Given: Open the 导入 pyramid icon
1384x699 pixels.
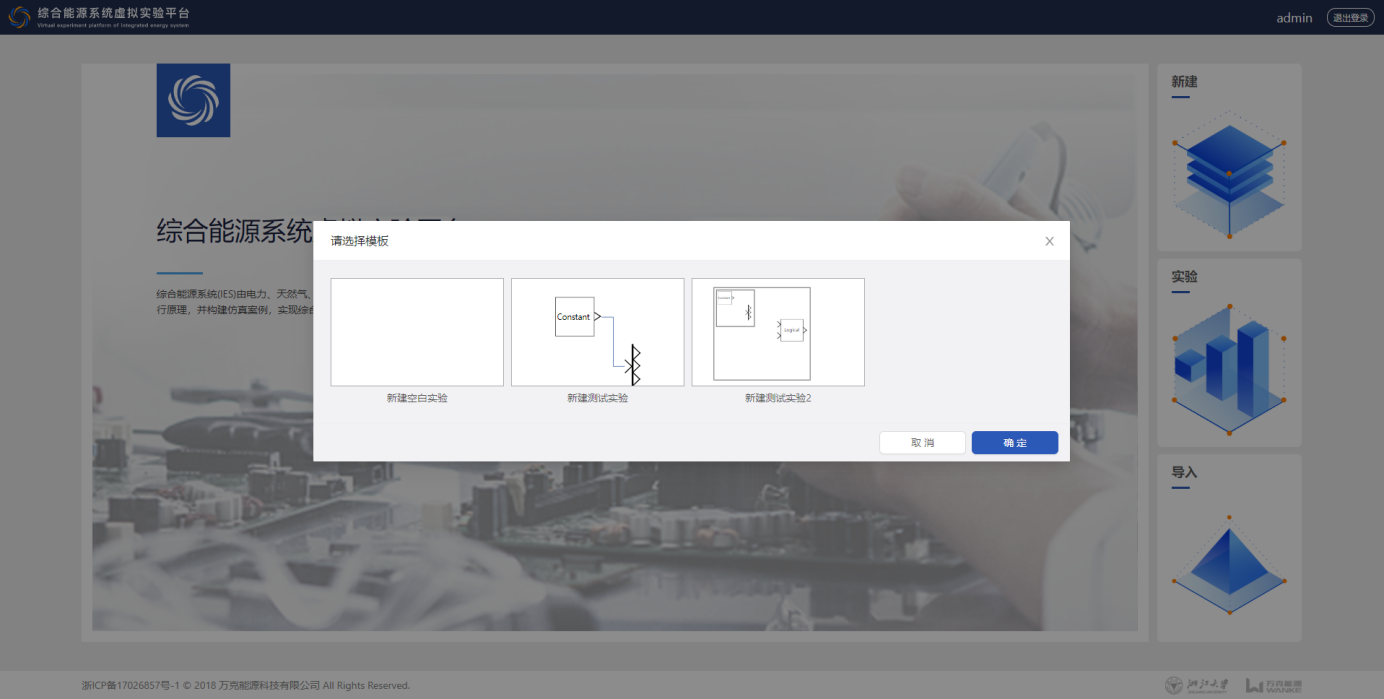Looking at the screenshot, I should click(1229, 565).
